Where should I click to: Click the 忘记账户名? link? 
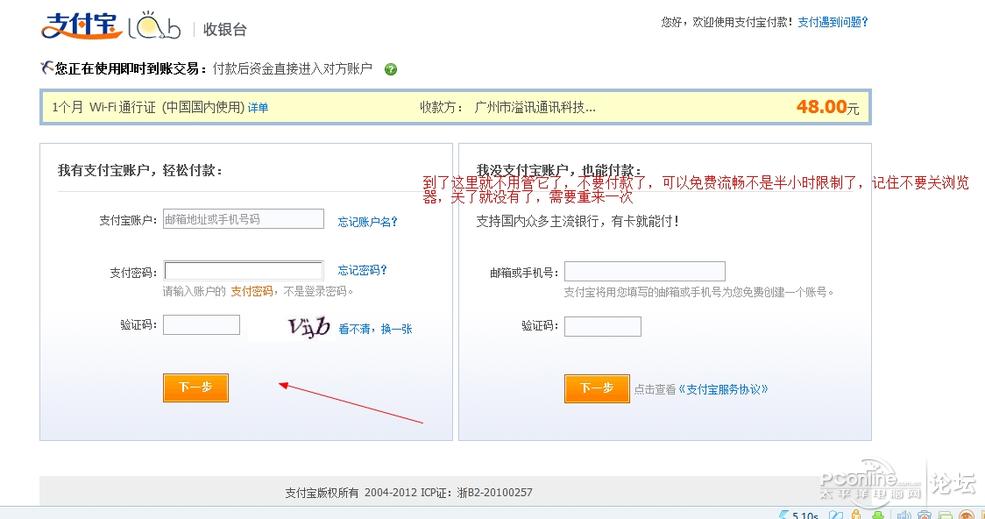[x=367, y=222]
